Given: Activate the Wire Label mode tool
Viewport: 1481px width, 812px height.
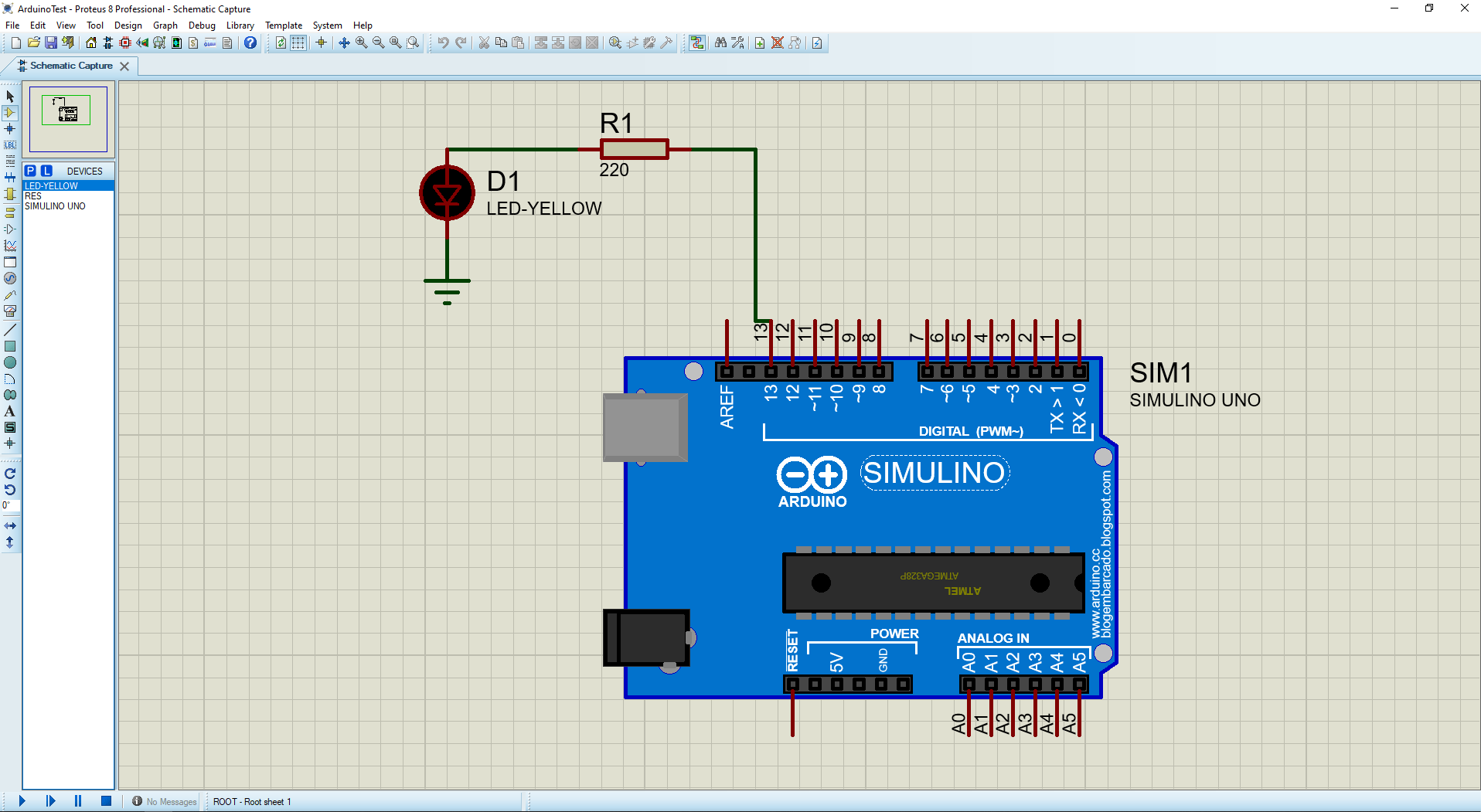Looking at the screenshot, I should click(10, 145).
